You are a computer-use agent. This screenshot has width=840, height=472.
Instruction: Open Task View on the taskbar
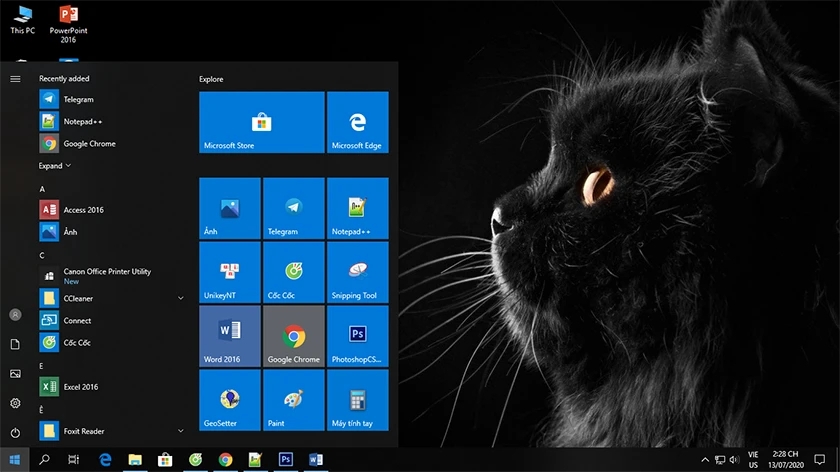(73, 459)
